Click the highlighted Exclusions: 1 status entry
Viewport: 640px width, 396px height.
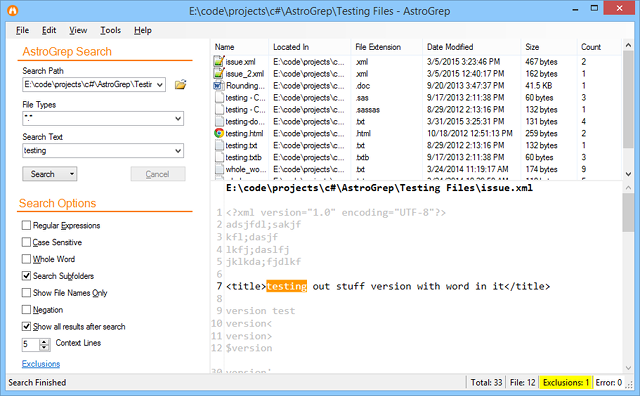[x=566, y=383]
